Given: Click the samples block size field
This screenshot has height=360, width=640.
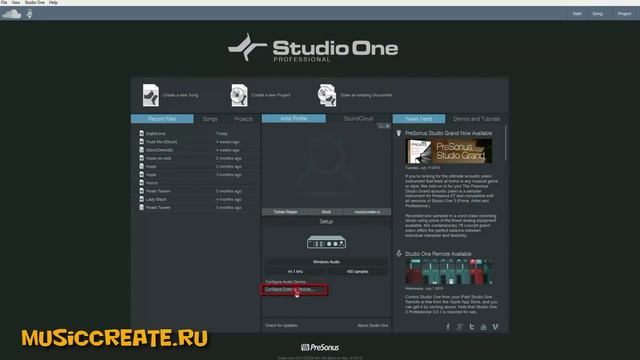Looking at the screenshot, I should (357, 271).
